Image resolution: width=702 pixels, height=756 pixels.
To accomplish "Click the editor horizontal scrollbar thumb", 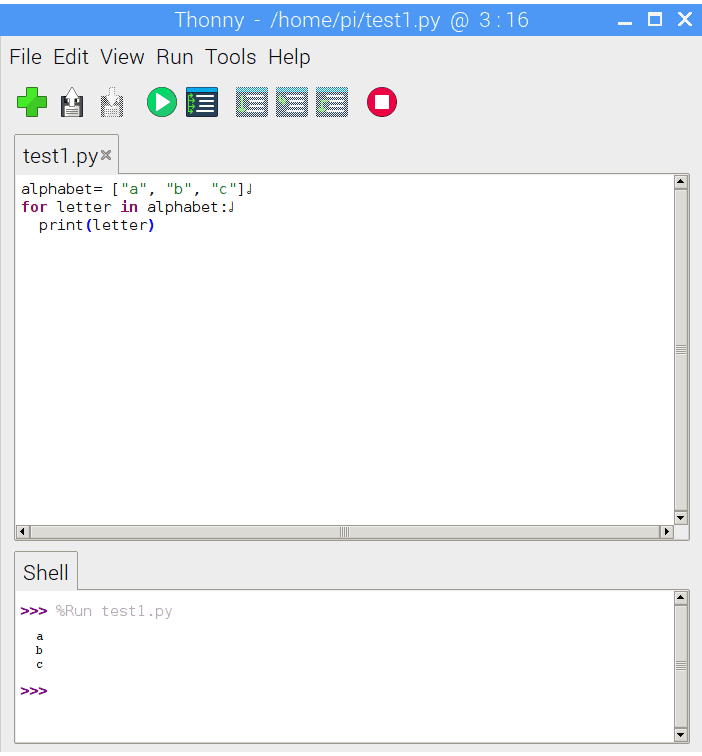I will 344,532.
